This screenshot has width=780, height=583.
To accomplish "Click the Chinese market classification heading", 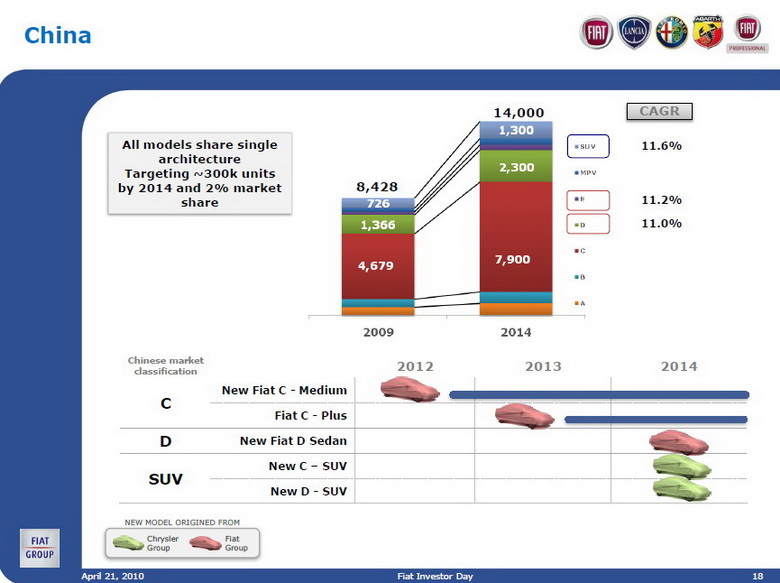I will [x=166, y=366].
